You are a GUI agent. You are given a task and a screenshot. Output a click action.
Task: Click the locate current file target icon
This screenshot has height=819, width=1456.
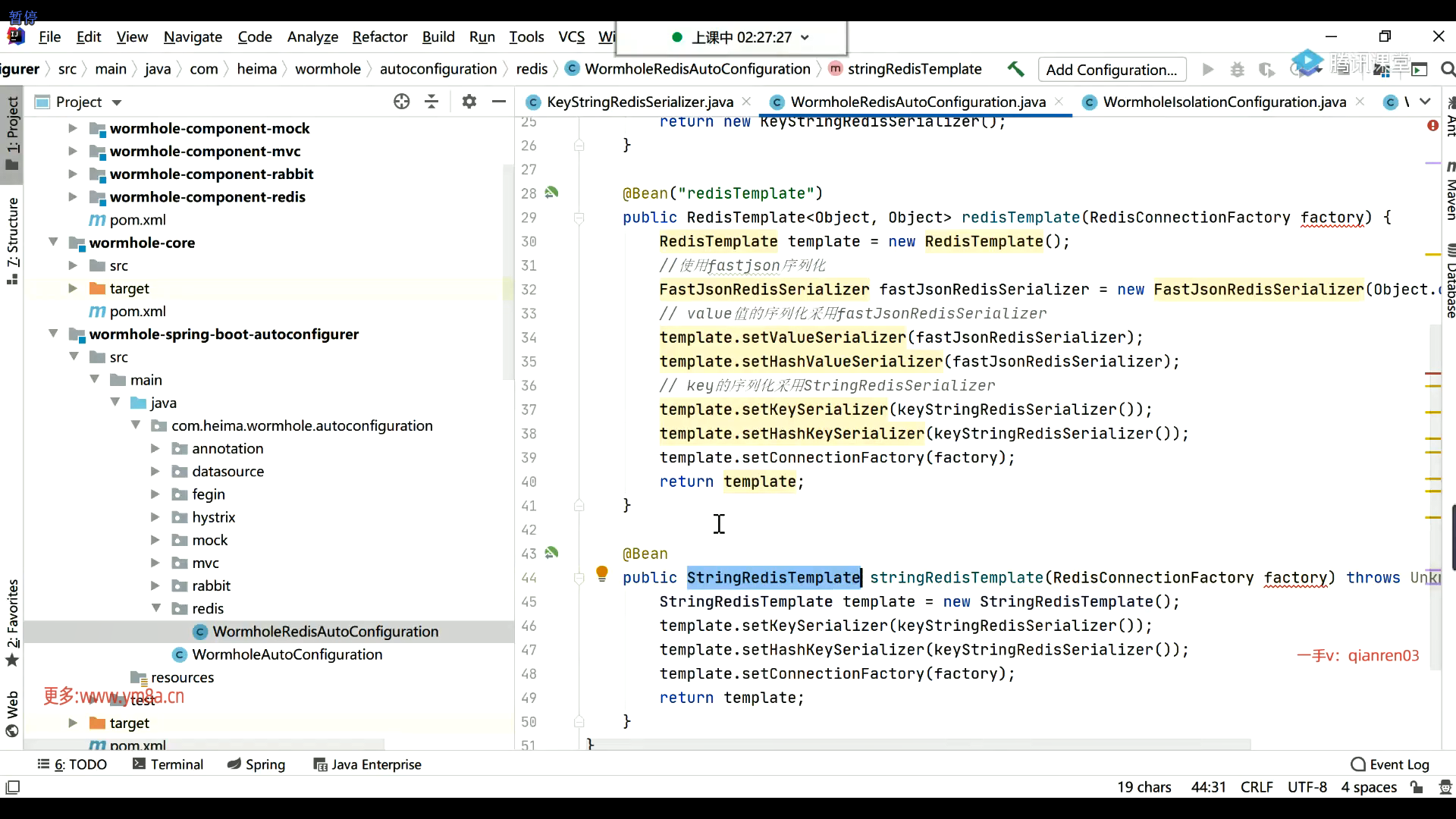pos(401,102)
